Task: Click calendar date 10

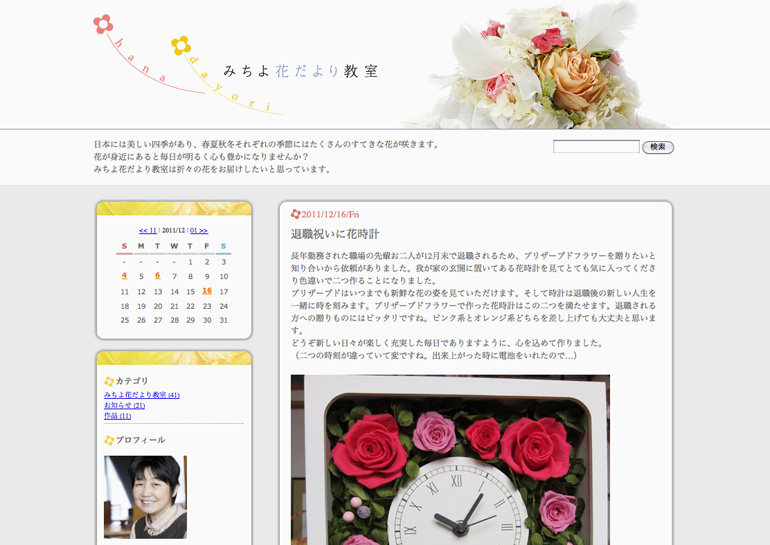Action: tap(224, 276)
